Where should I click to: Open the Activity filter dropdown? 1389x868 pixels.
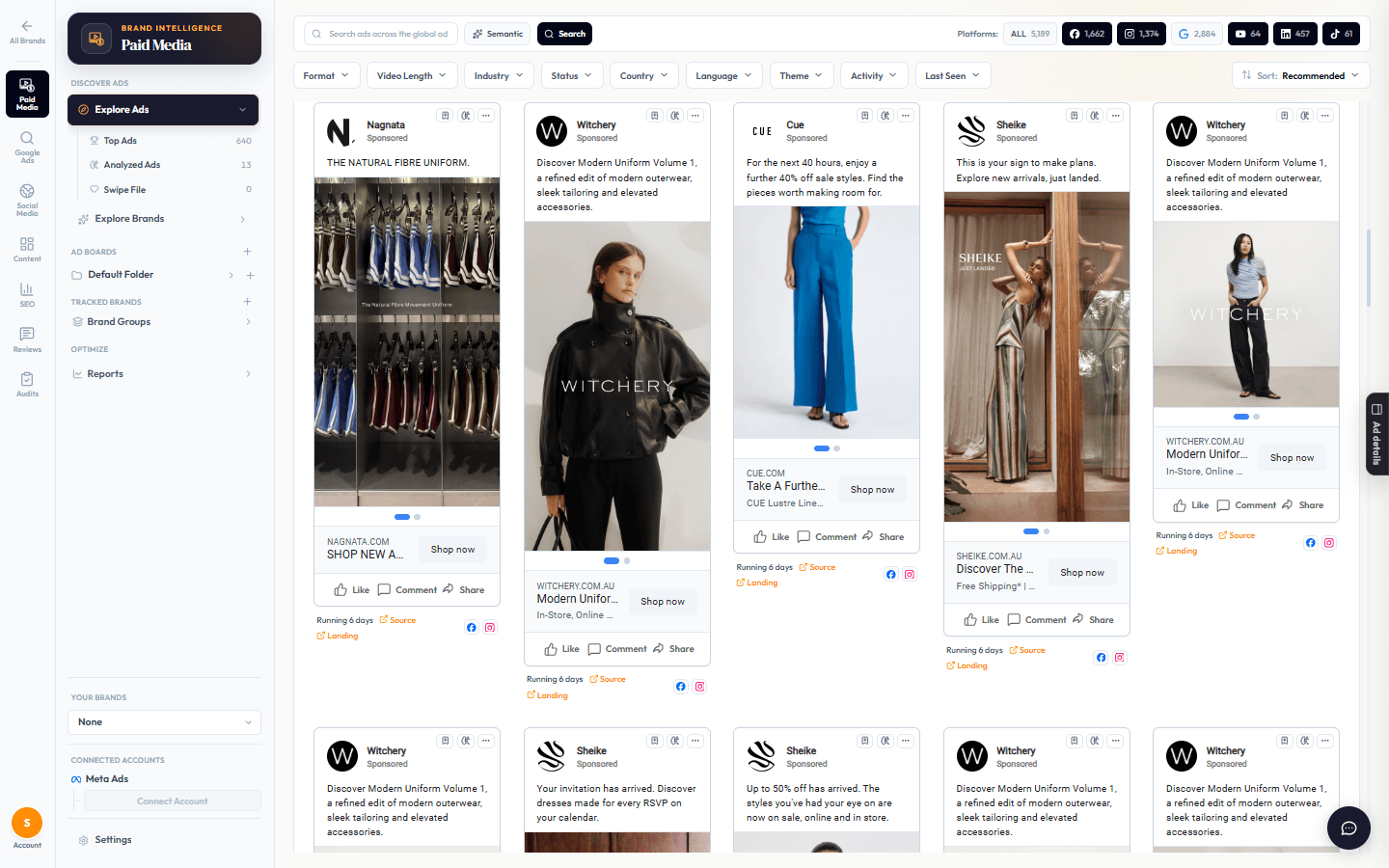(874, 76)
